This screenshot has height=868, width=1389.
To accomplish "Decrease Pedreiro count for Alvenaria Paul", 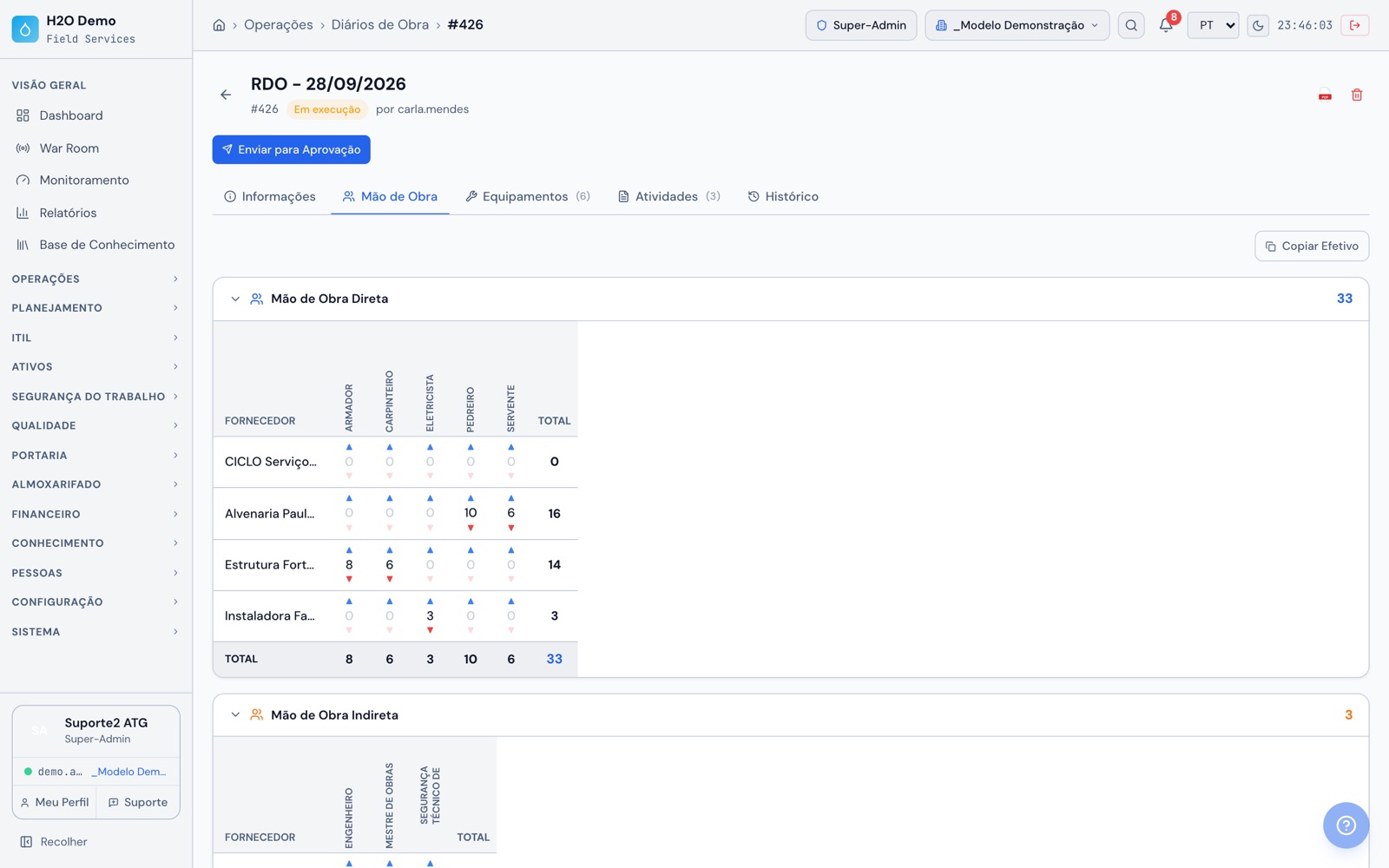I will coord(471,528).
